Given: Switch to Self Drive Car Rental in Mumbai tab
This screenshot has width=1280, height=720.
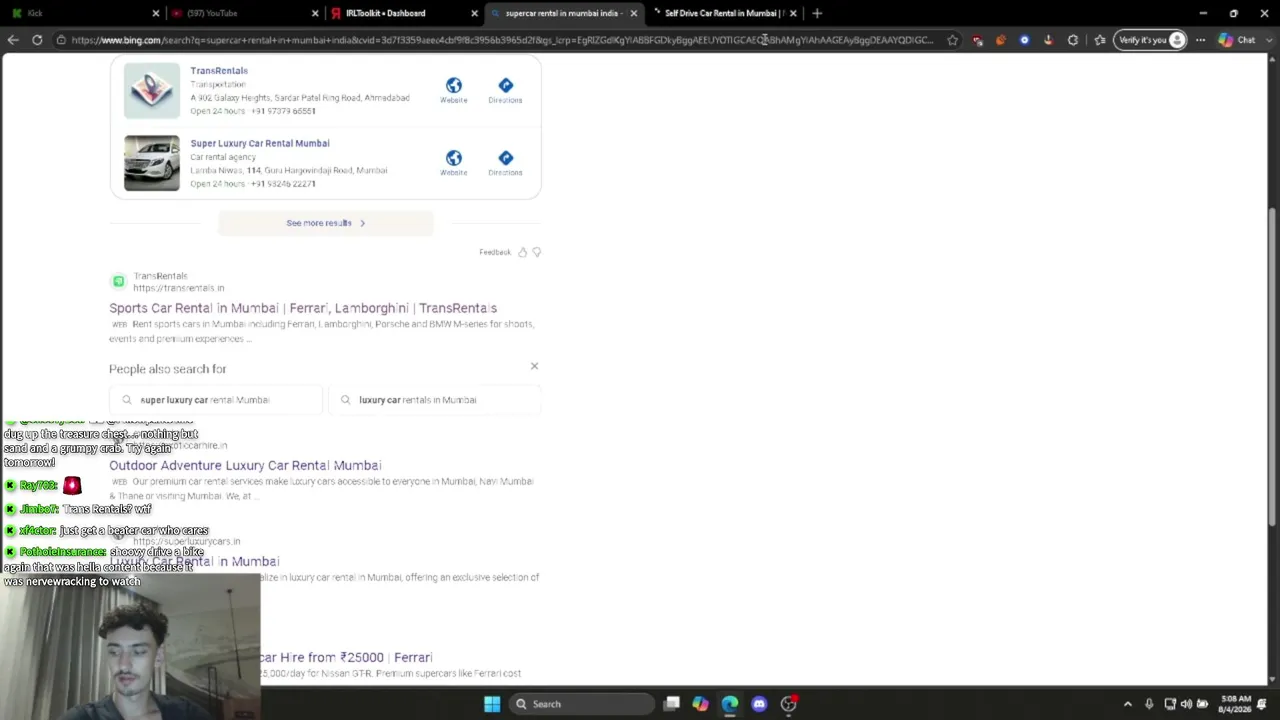Looking at the screenshot, I should (x=722, y=13).
